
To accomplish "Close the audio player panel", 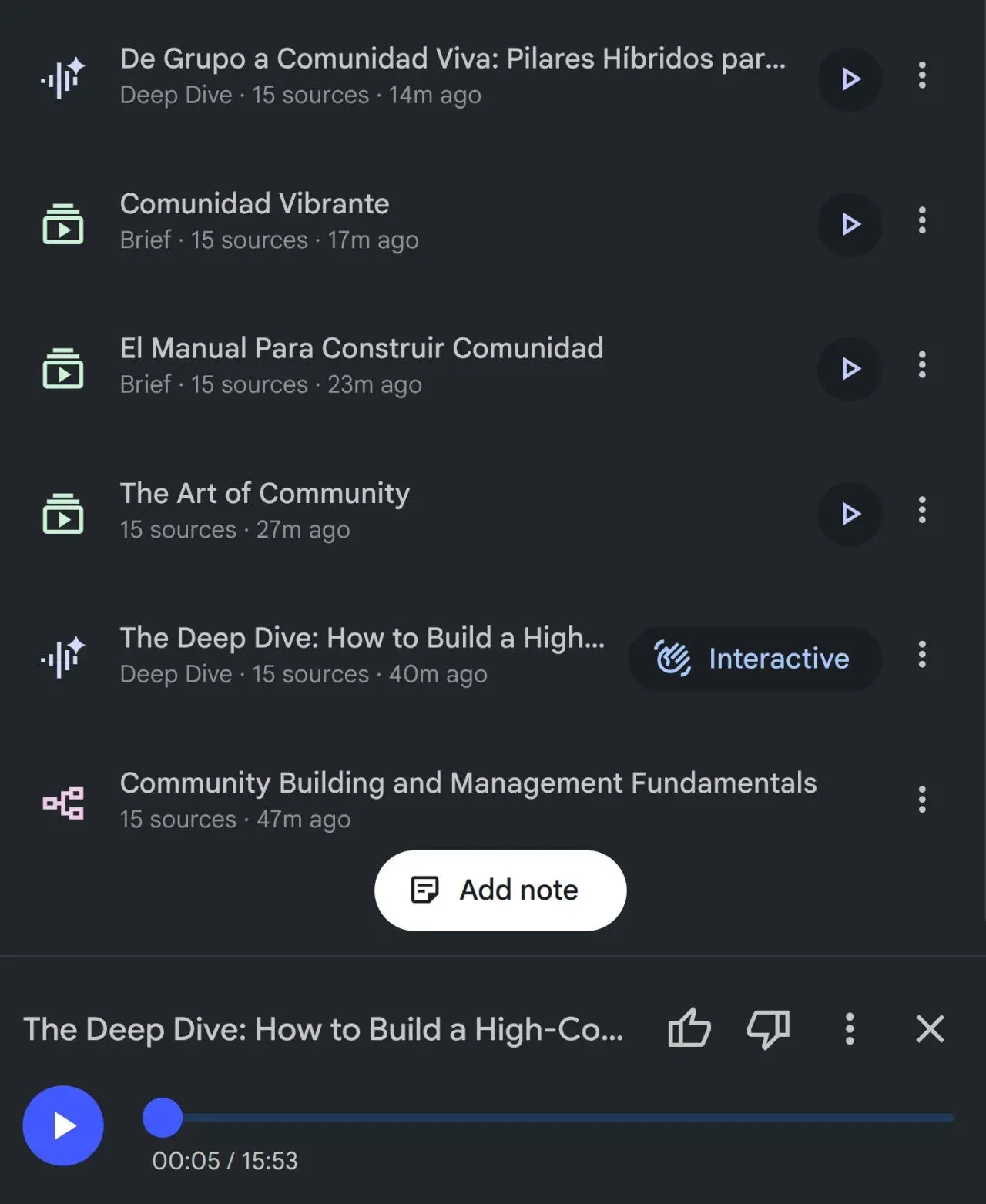I will [x=930, y=1028].
